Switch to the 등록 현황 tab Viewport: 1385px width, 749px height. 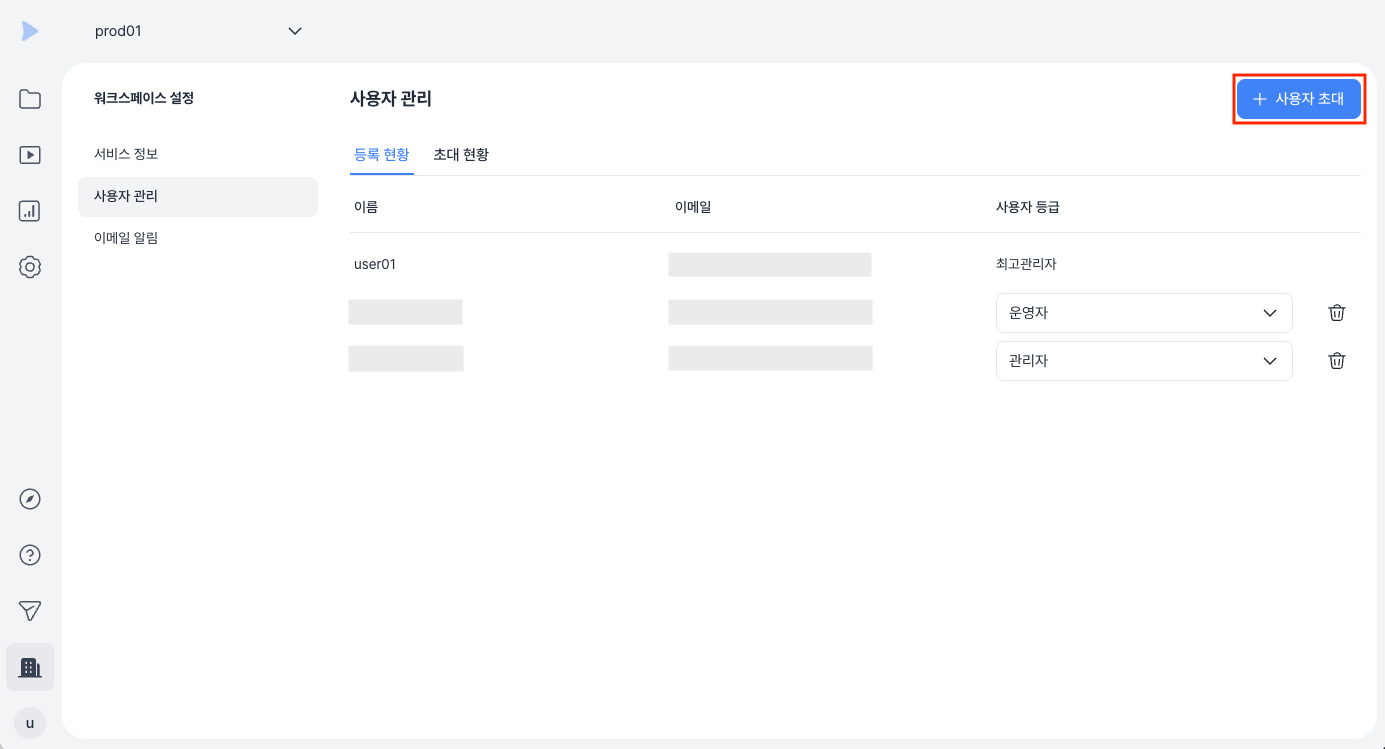[x=382, y=155]
